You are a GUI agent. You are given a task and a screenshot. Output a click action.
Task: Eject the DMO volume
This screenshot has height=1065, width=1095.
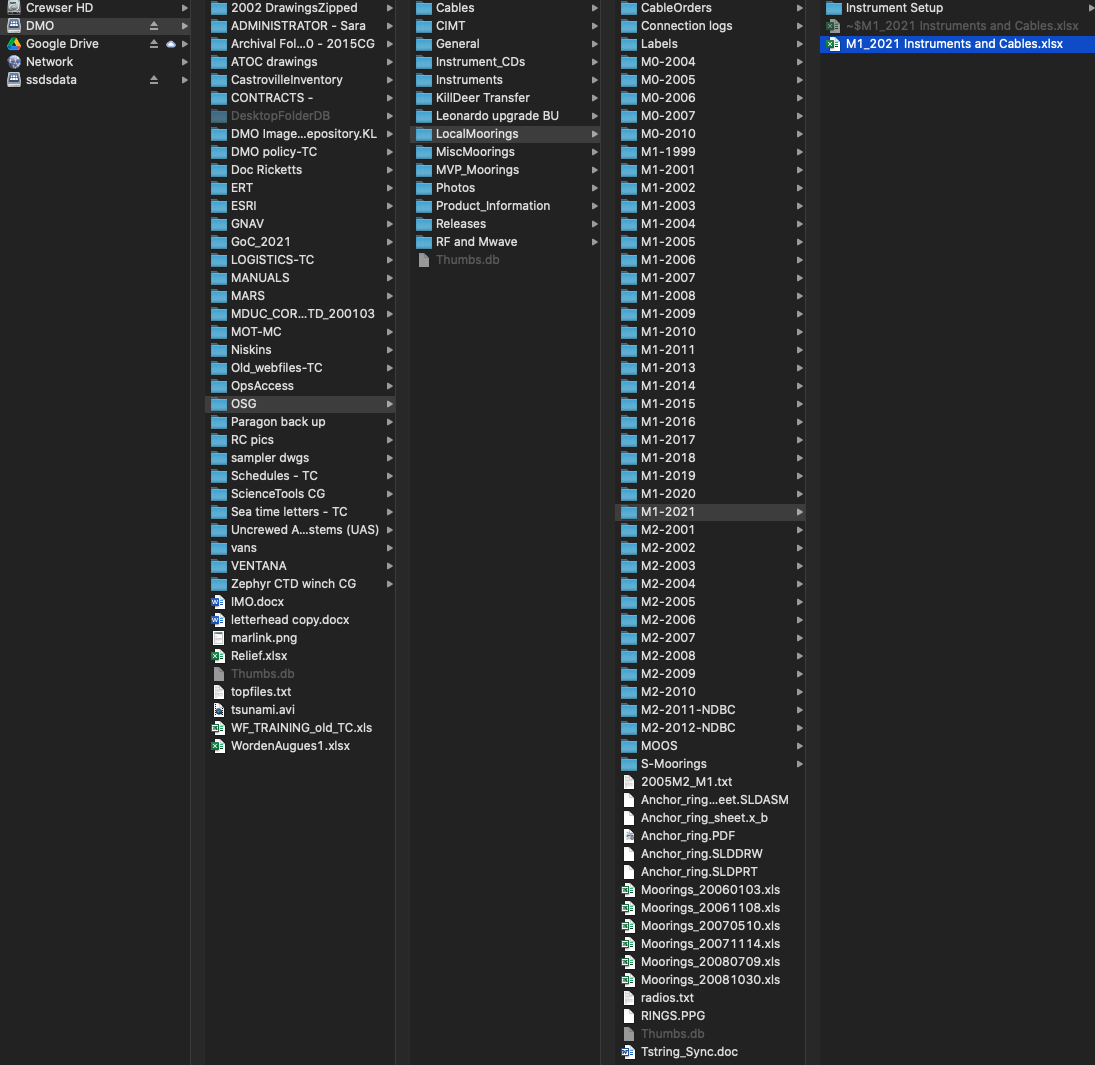pos(154,26)
